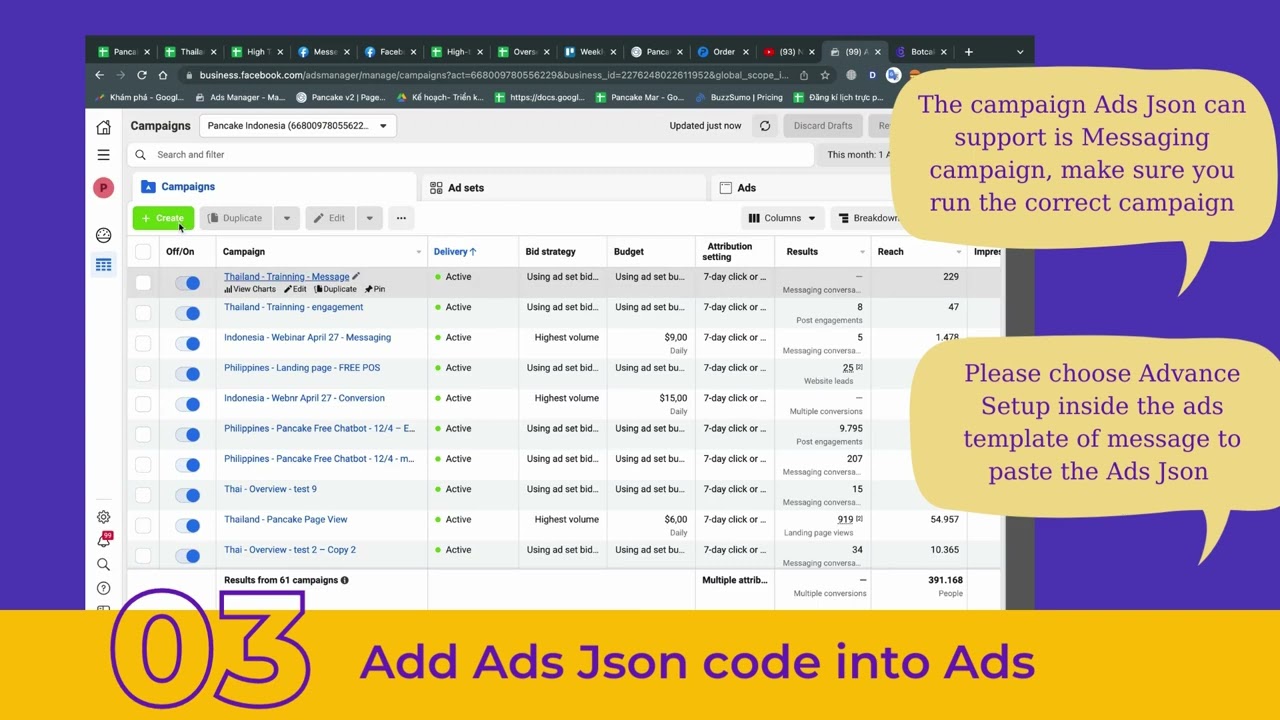Open the This month date range selector
This screenshot has width=1280, height=720.
(858, 155)
